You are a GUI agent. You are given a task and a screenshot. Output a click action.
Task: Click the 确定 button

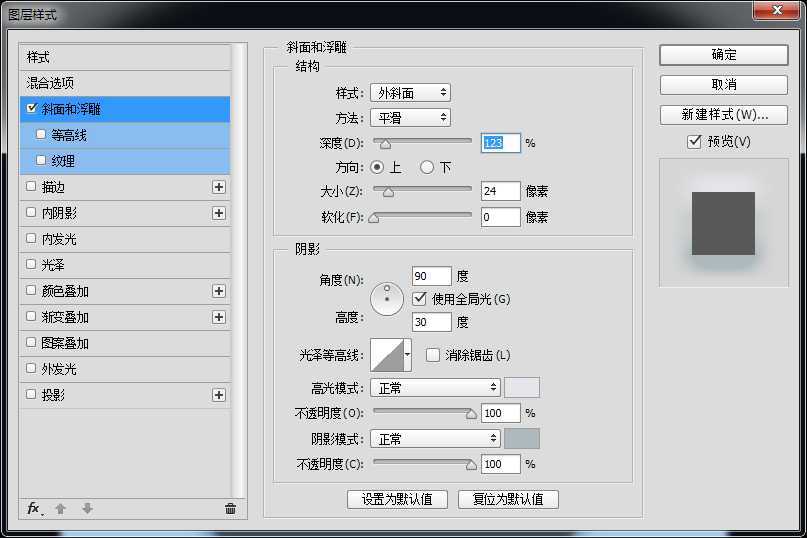point(723,55)
